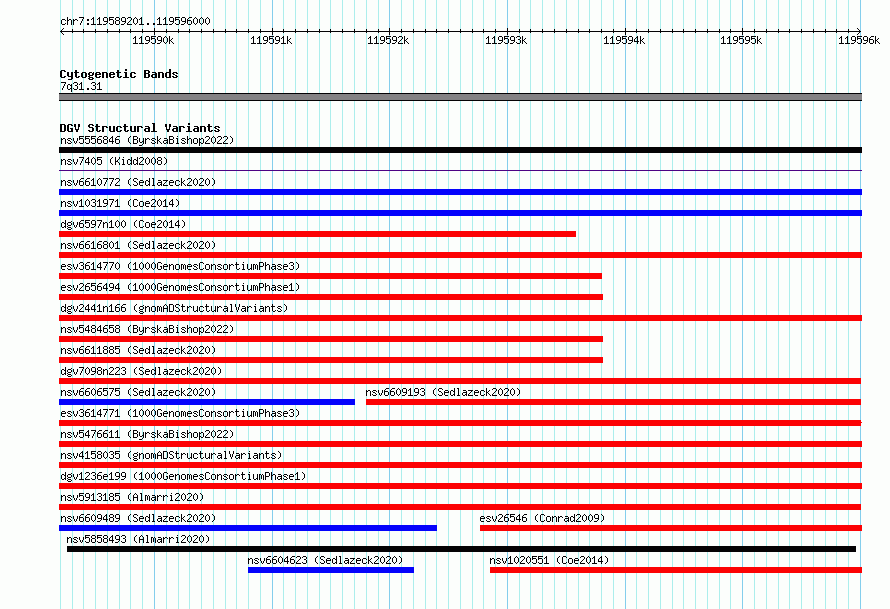Click the red esv26546 variant bar

tap(671, 528)
